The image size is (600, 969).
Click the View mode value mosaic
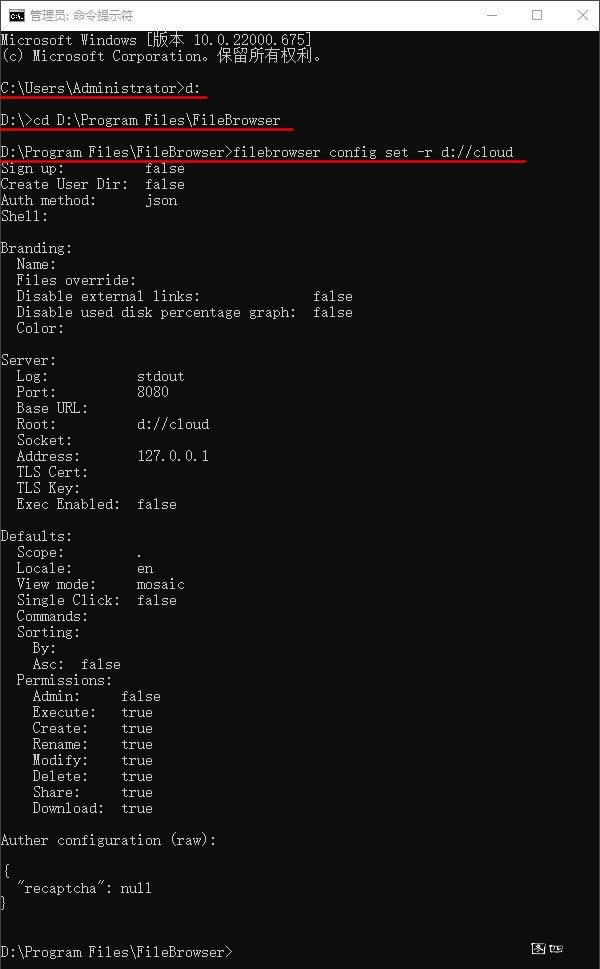coord(161,584)
